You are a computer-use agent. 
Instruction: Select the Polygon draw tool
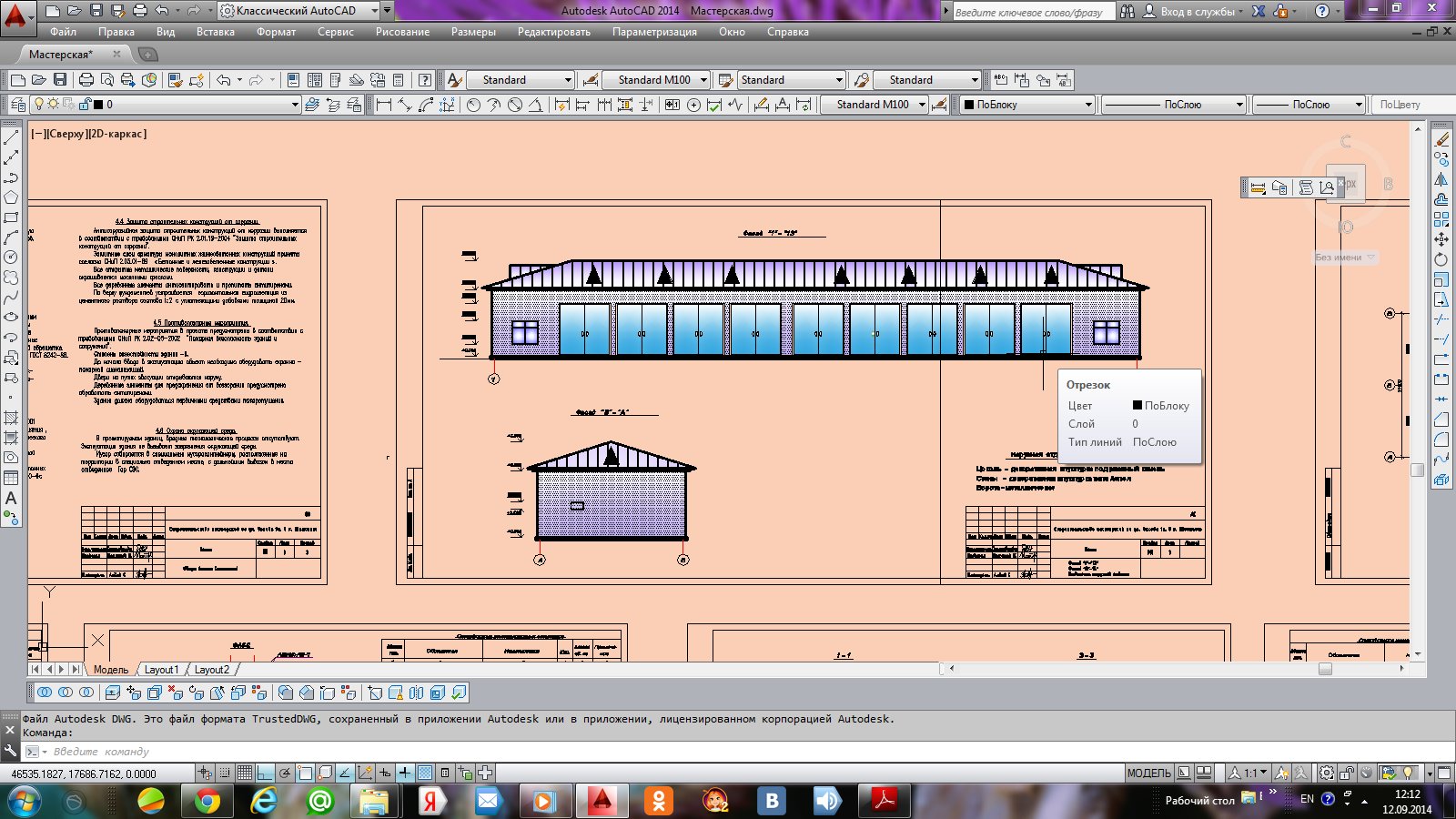(x=11, y=197)
